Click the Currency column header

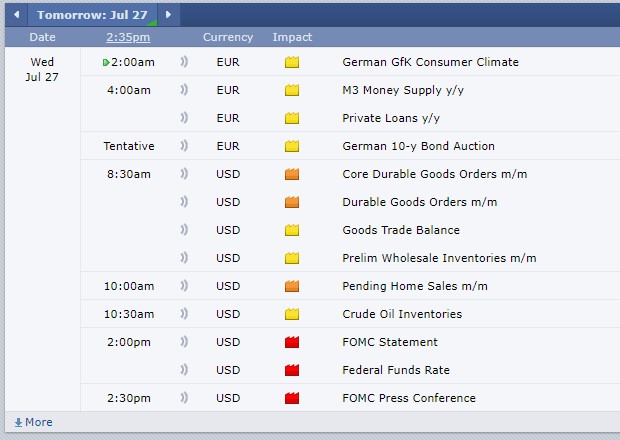point(228,37)
